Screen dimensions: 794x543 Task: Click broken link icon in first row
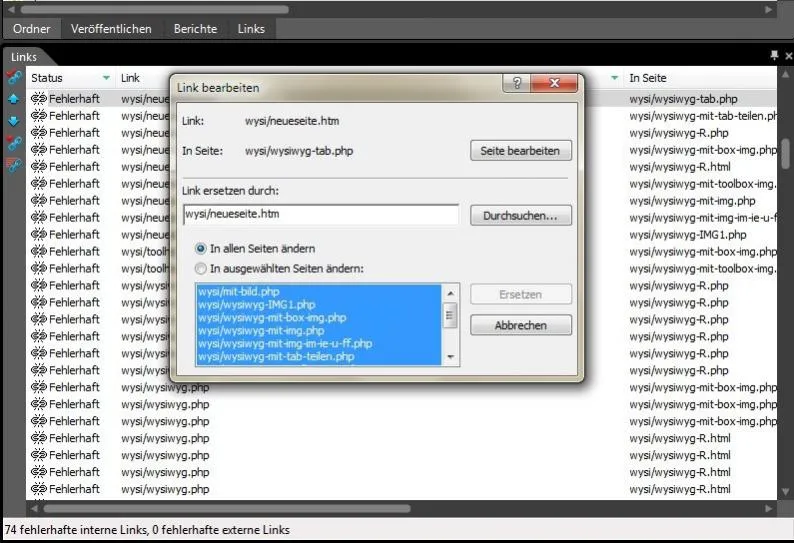38,98
